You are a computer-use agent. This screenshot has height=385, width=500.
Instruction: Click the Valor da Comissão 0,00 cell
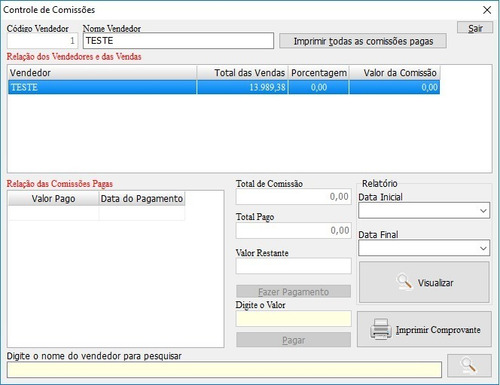(x=395, y=87)
